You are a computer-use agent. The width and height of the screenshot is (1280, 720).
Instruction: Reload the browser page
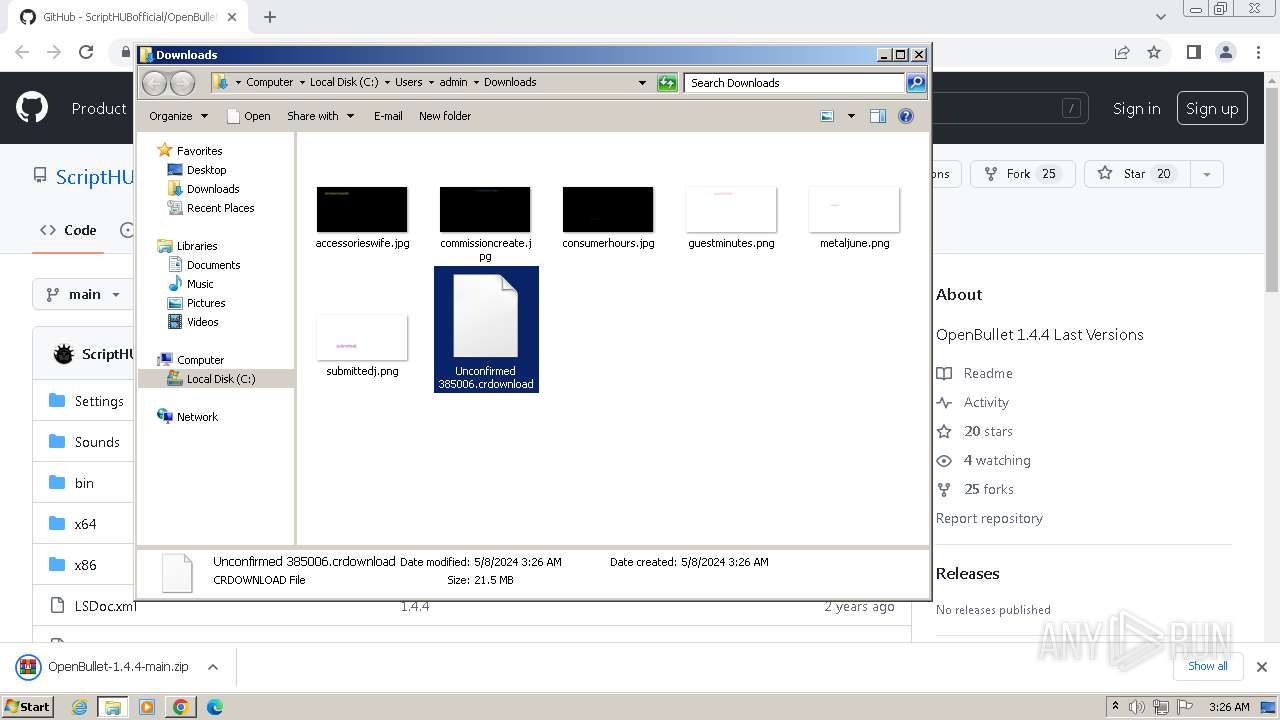(86, 52)
